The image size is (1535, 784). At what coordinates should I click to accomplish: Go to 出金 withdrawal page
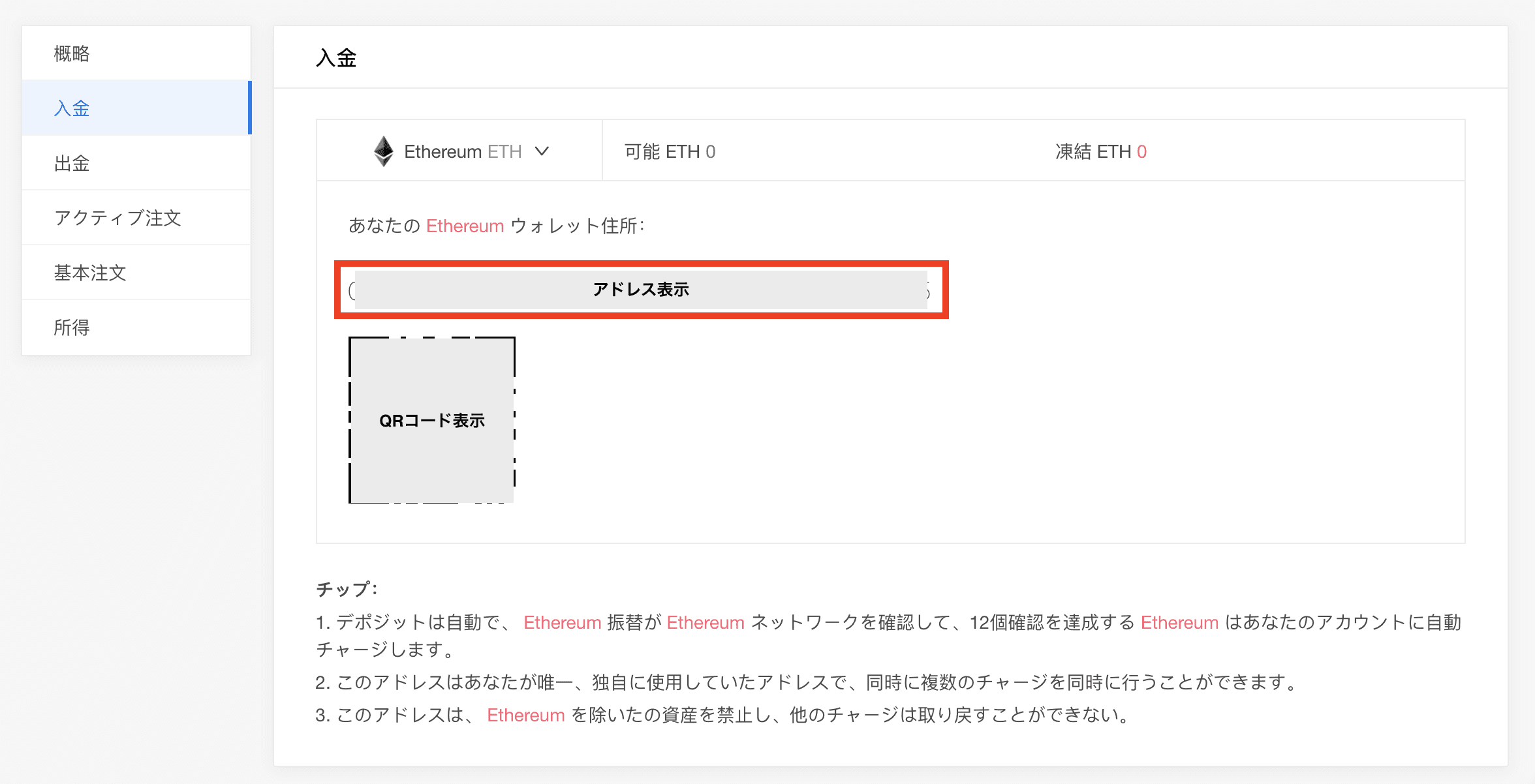coord(72,163)
